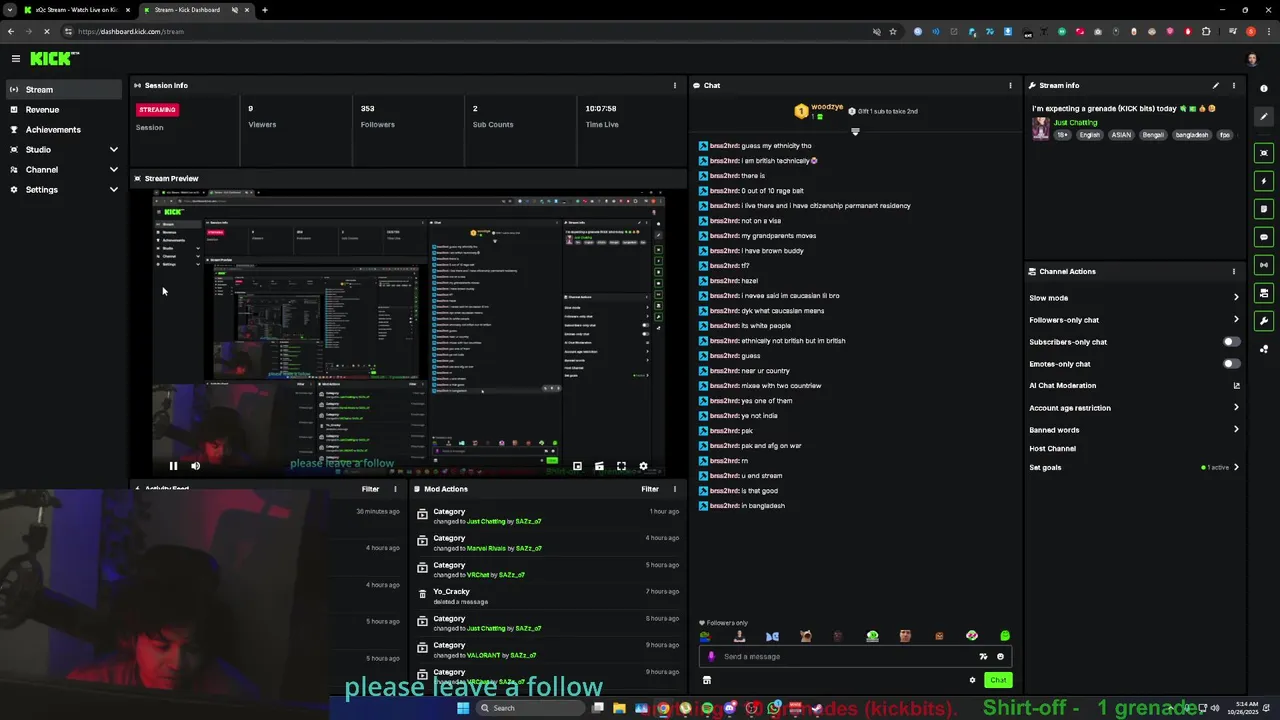1280x720 pixels.
Task: Open Chat panel three-dot menu
Action: pos(1010,86)
